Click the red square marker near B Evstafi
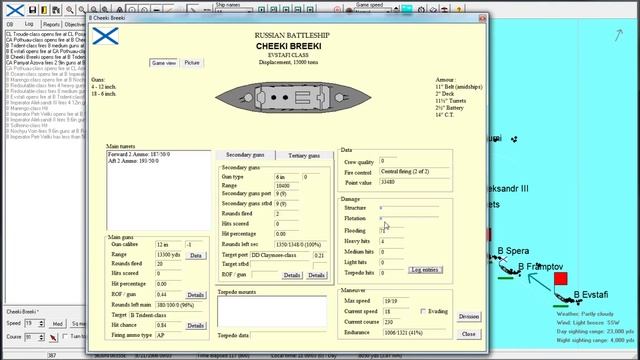 tap(561, 279)
